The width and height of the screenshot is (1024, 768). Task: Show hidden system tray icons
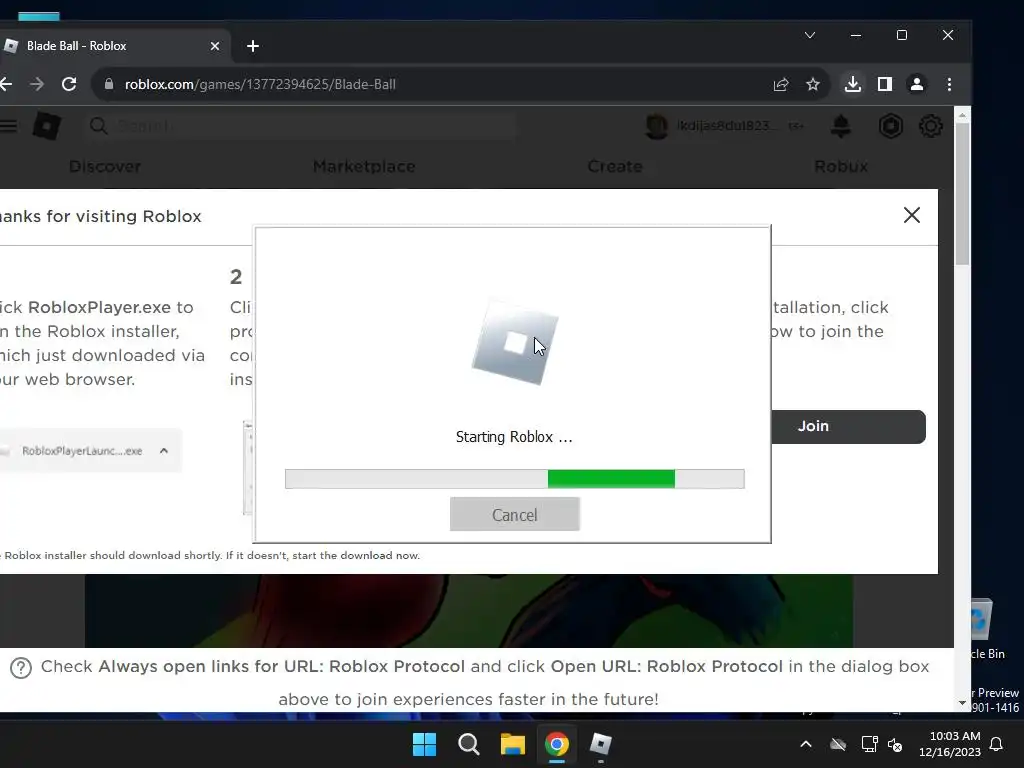click(806, 744)
